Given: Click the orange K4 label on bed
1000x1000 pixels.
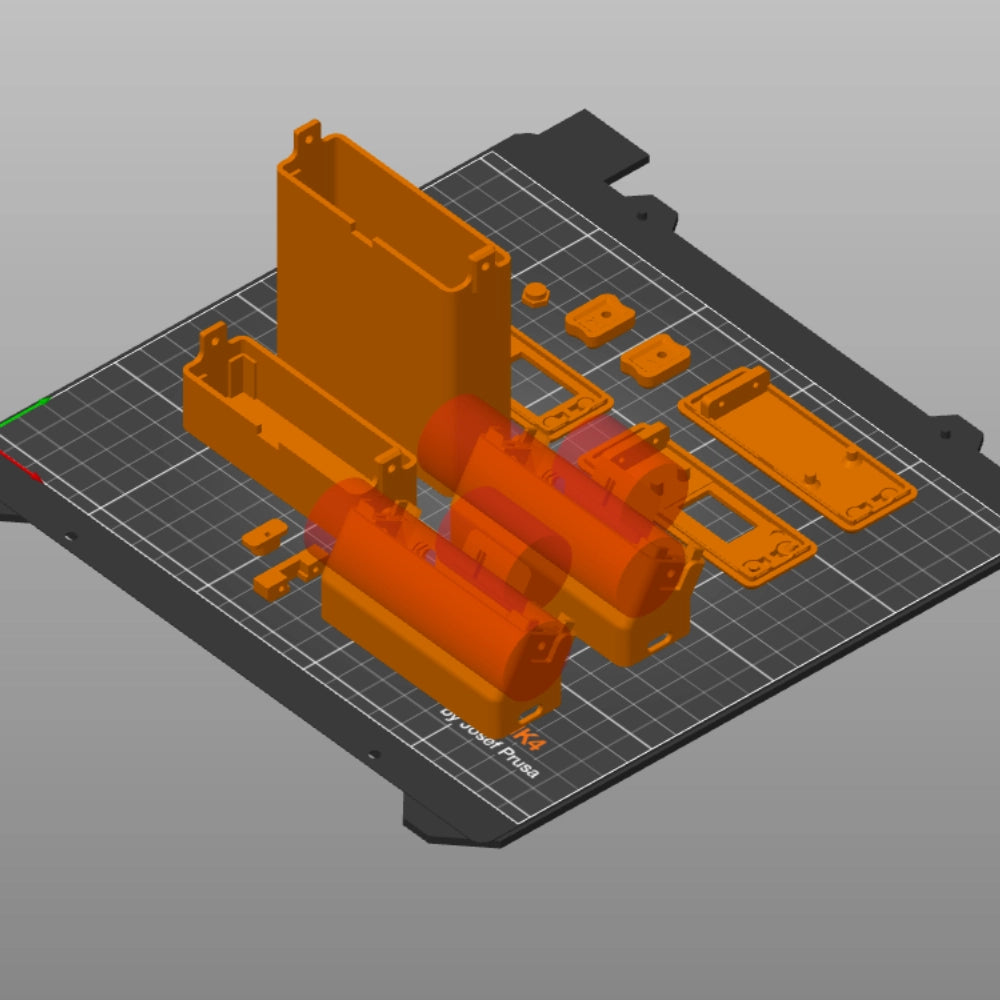Looking at the screenshot, I should click(x=530, y=740).
